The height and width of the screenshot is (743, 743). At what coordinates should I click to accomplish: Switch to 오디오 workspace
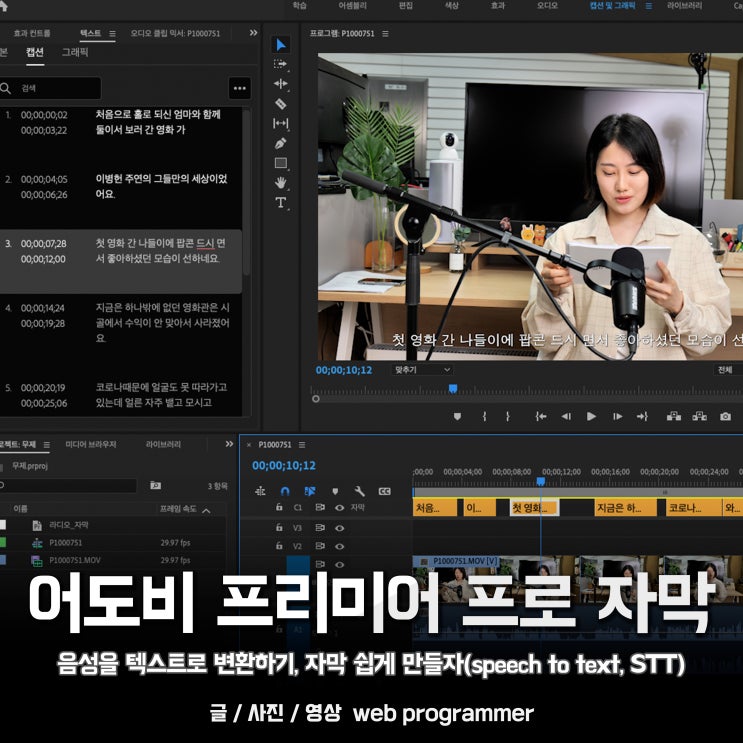pos(547,6)
